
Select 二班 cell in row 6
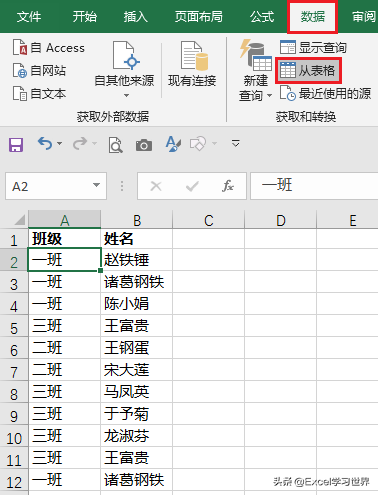coord(65,348)
